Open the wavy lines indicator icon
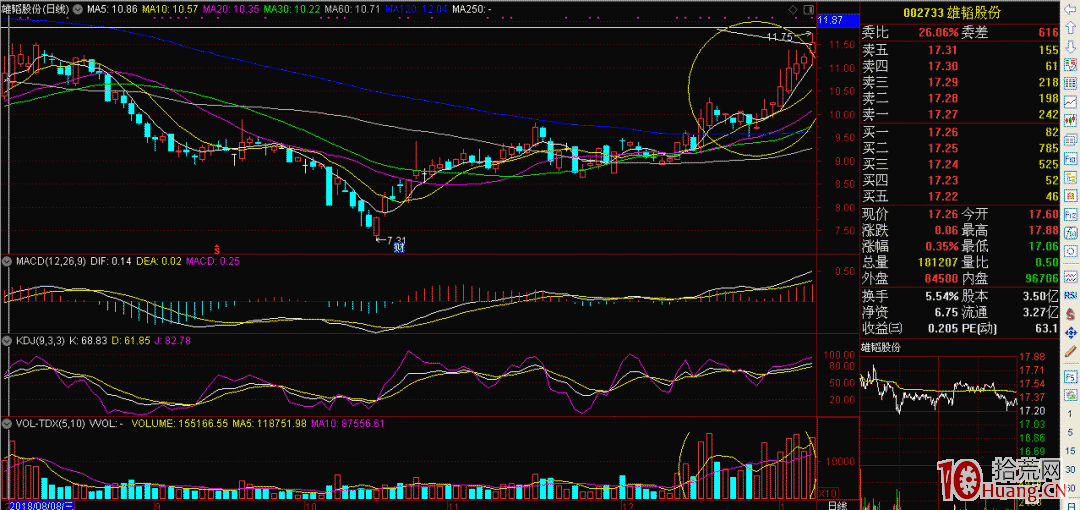 pyautogui.click(x=1070, y=278)
